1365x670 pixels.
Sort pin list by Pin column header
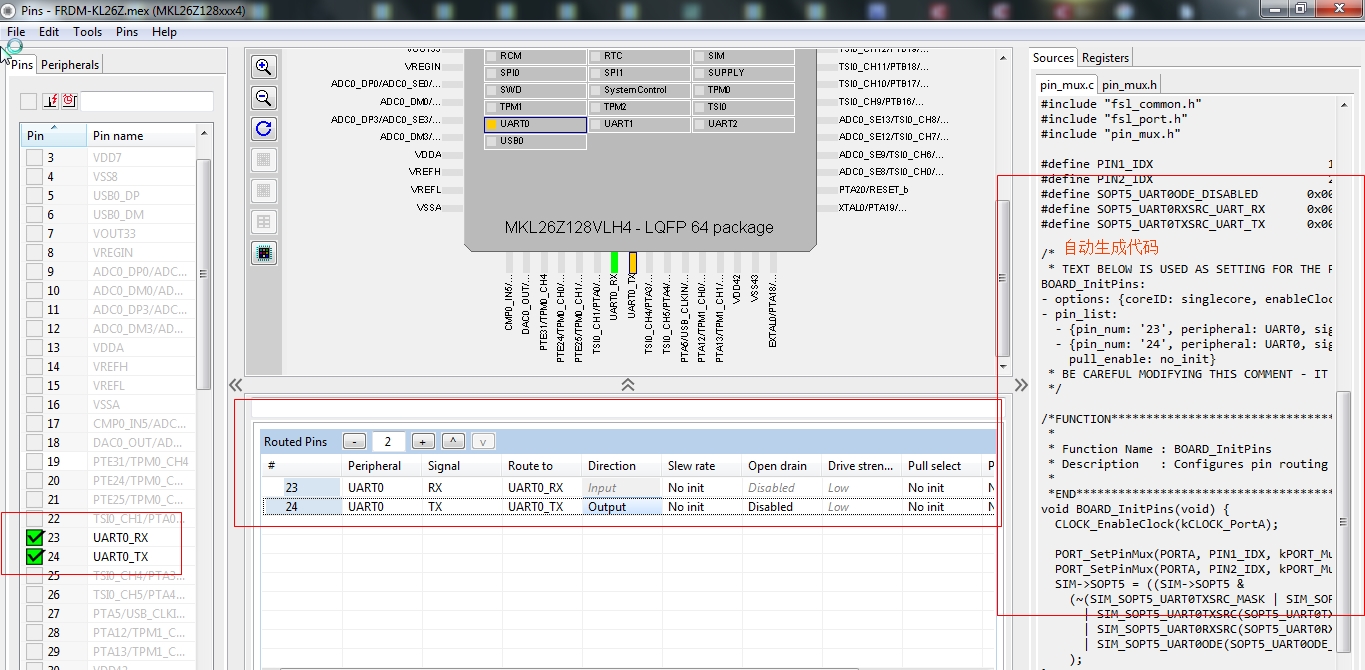click(x=52, y=135)
